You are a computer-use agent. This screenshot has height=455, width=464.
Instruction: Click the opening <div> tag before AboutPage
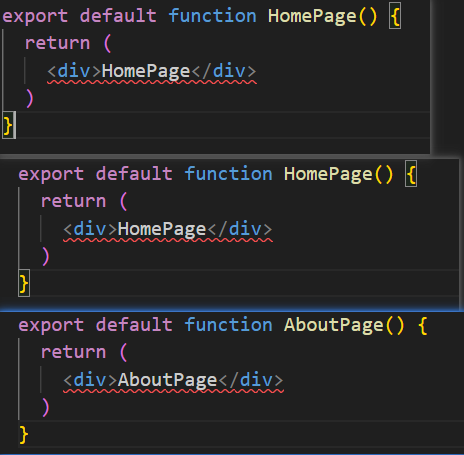point(90,380)
